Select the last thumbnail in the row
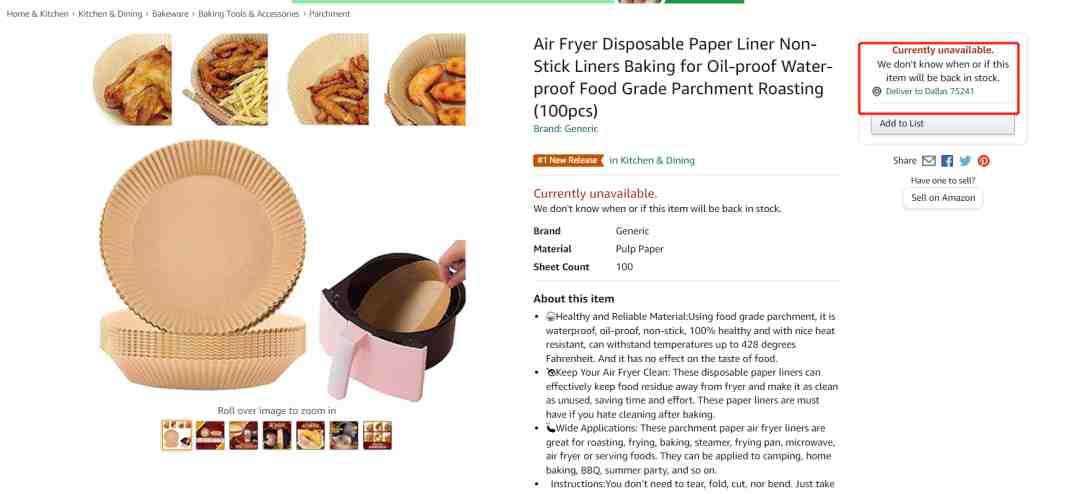 [x=377, y=435]
